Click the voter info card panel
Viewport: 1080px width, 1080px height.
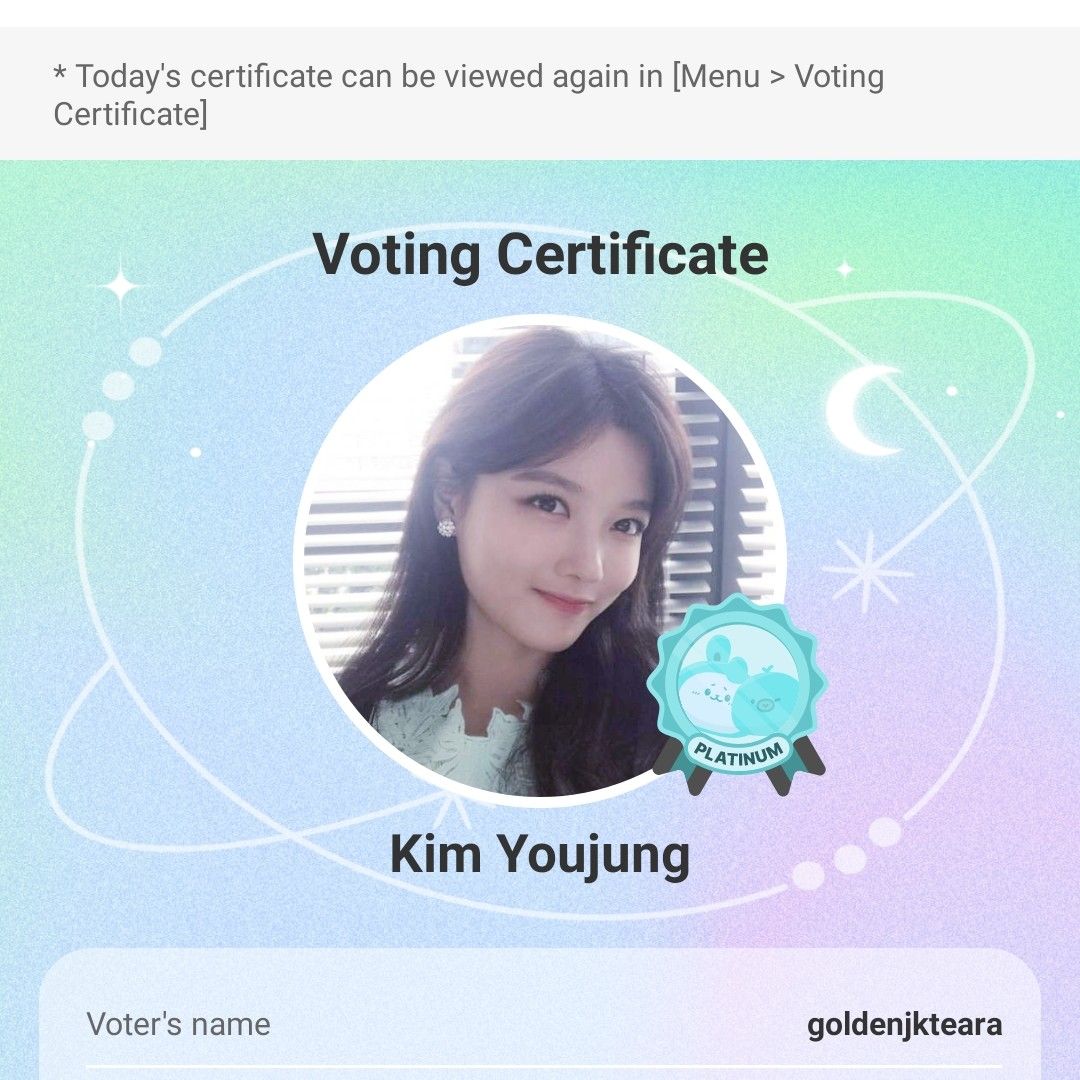coord(540,1014)
